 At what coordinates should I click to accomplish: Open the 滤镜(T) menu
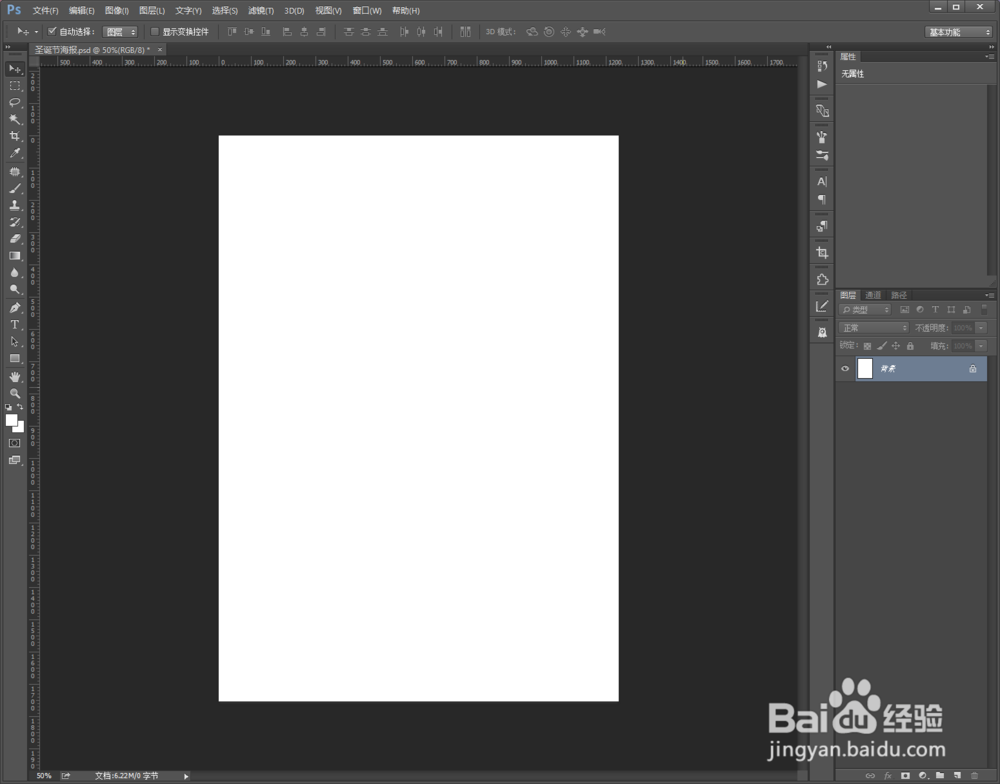pyautogui.click(x=261, y=11)
